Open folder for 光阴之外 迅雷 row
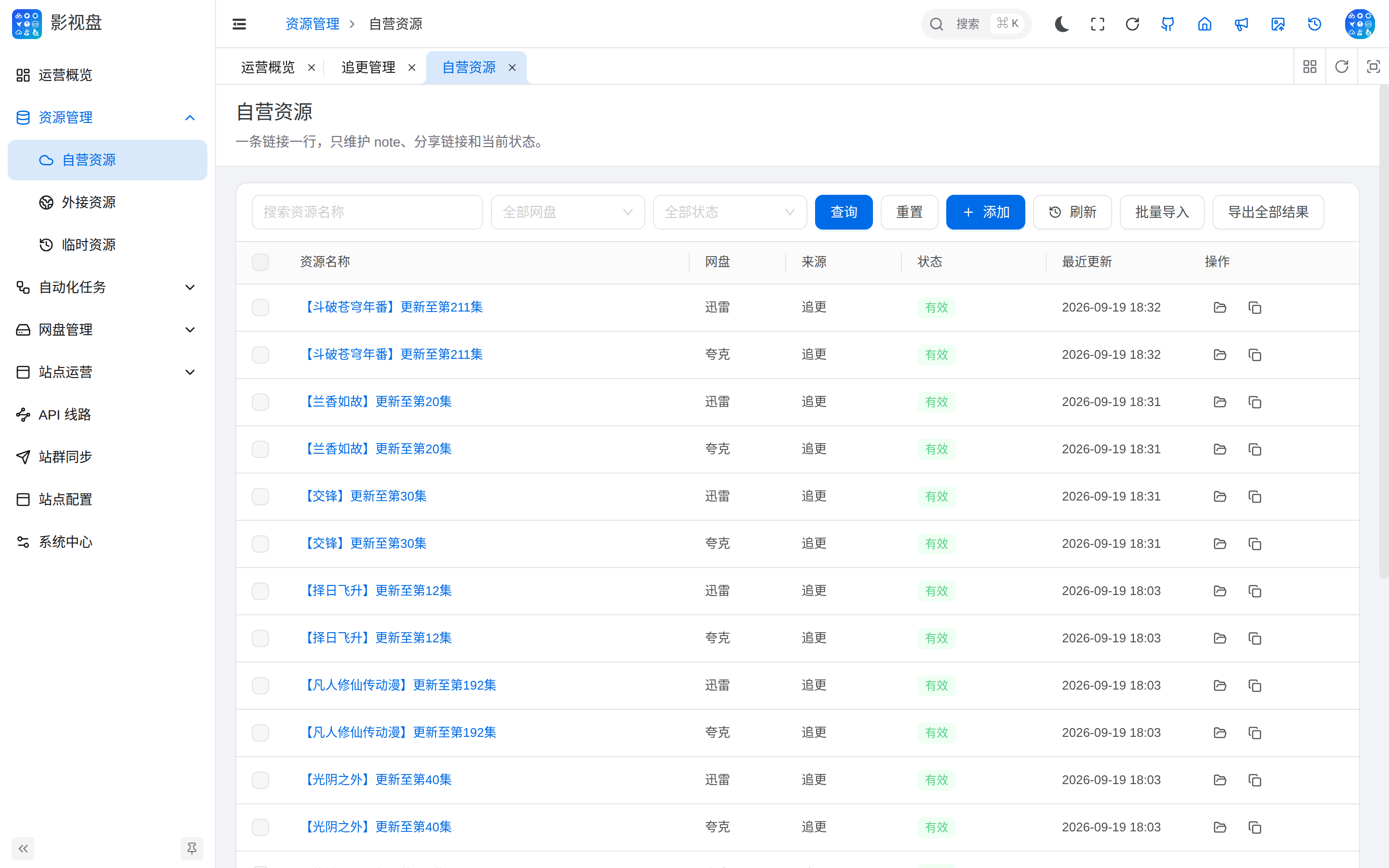 (x=1220, y=780)
